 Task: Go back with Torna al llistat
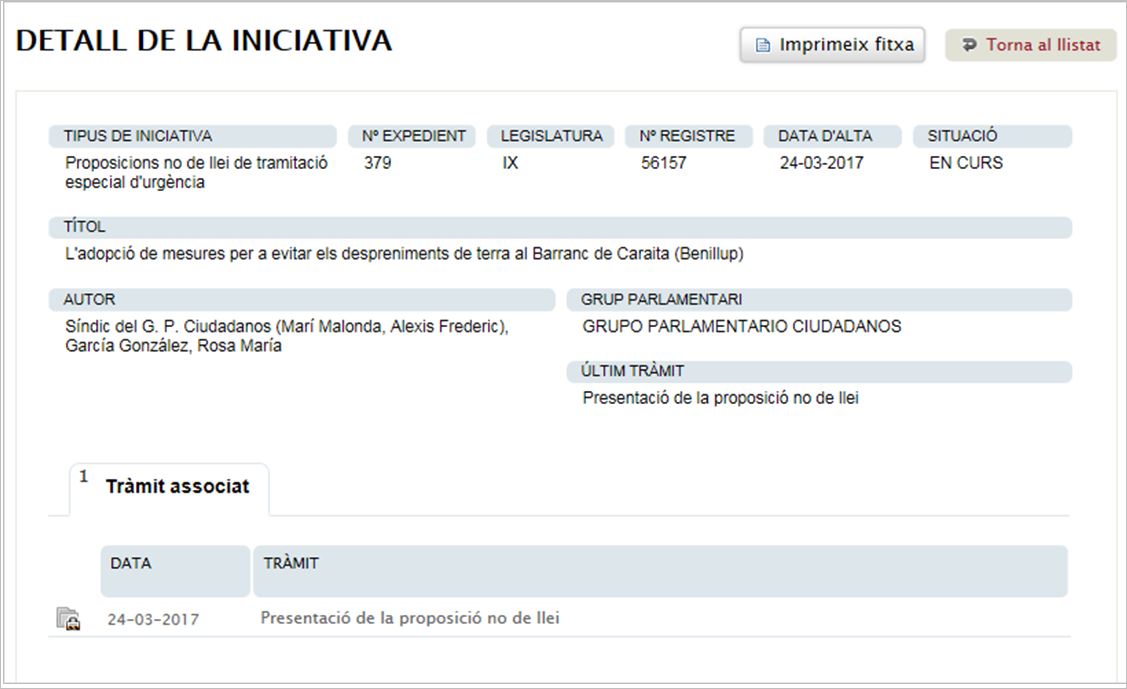pos(1031,45)
